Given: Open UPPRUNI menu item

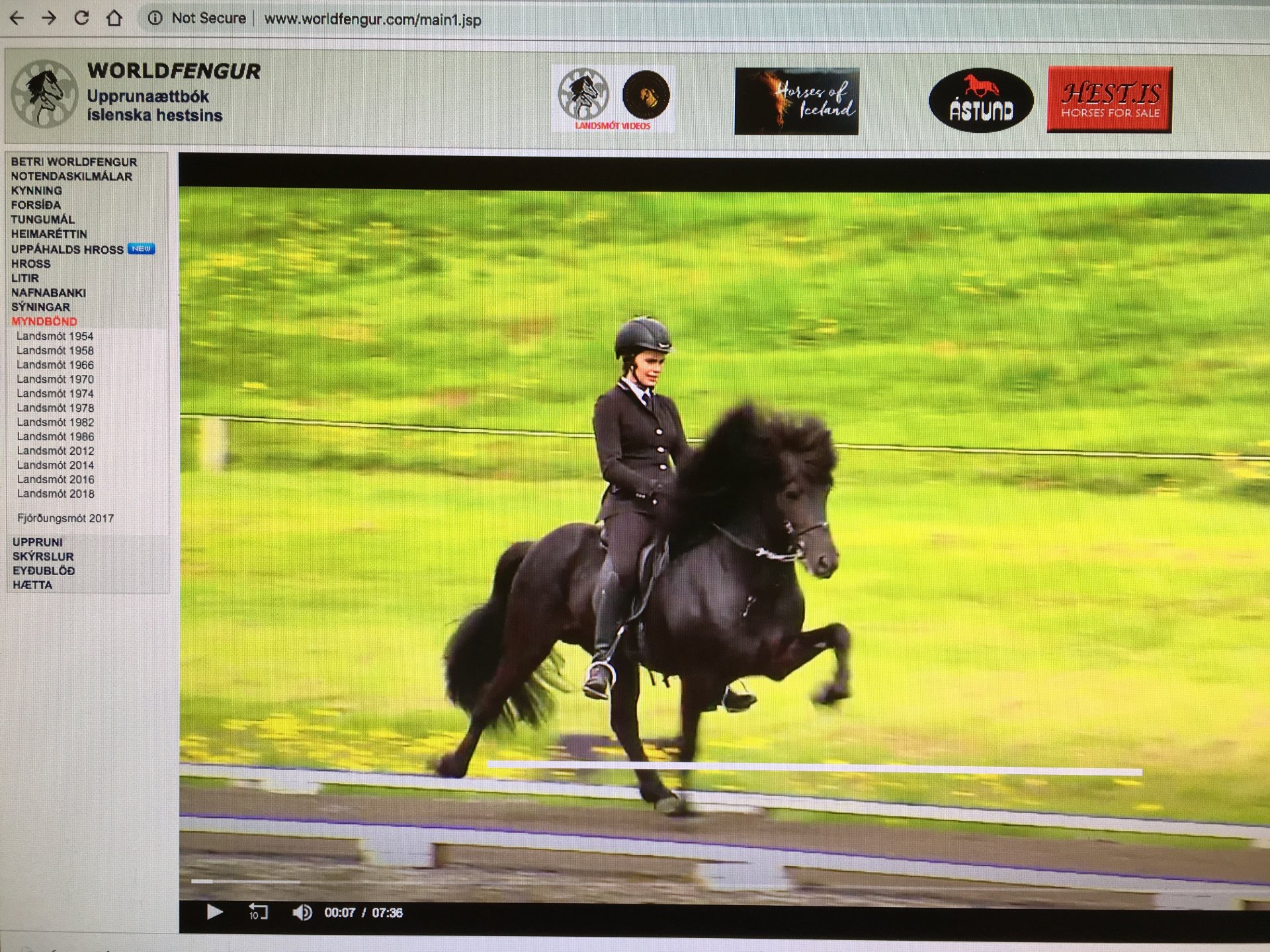Looking at the screenshot, I should coord(38,542).
